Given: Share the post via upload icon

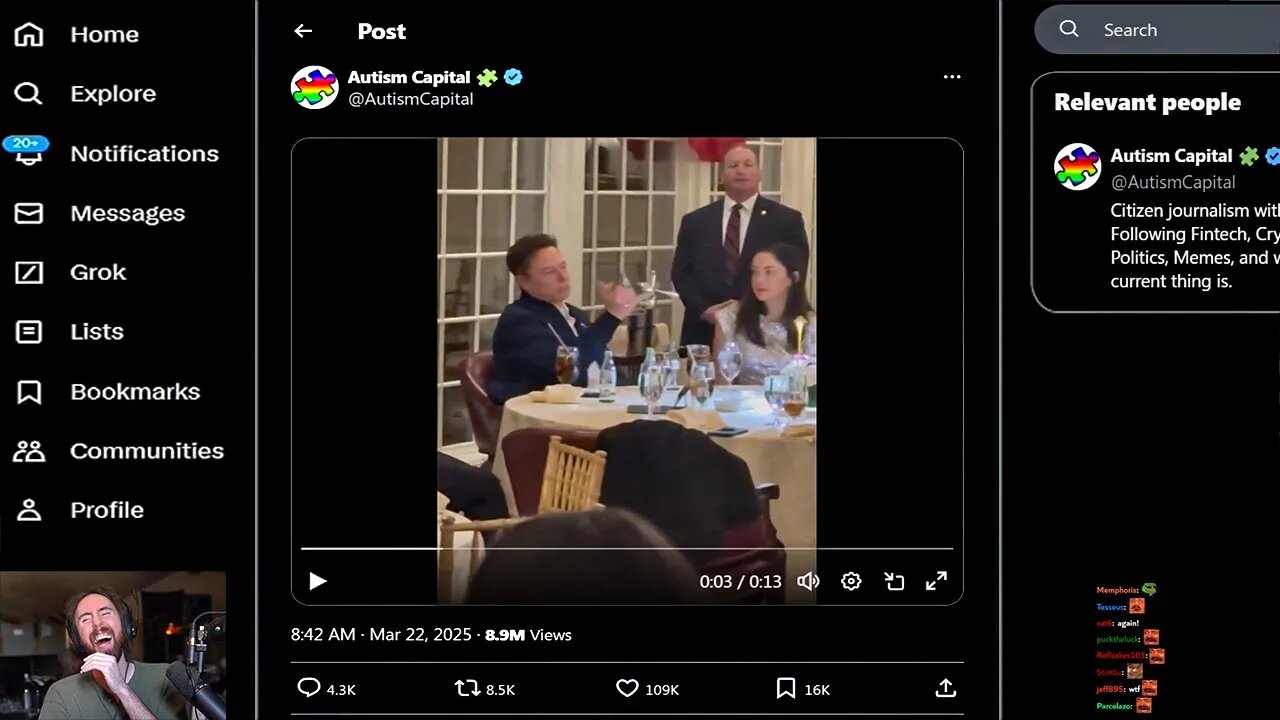Looking at the screenshot, I should (x=945, y=688).
